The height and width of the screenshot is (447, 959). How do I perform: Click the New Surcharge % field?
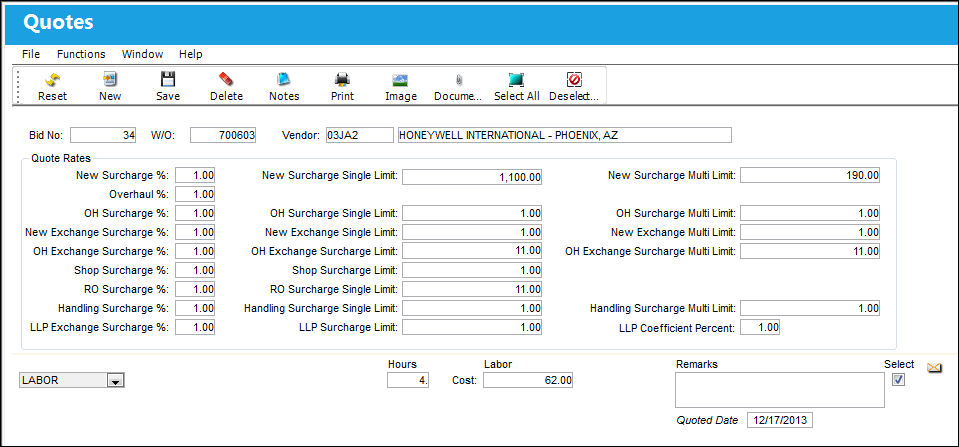(x=195, y=175)
